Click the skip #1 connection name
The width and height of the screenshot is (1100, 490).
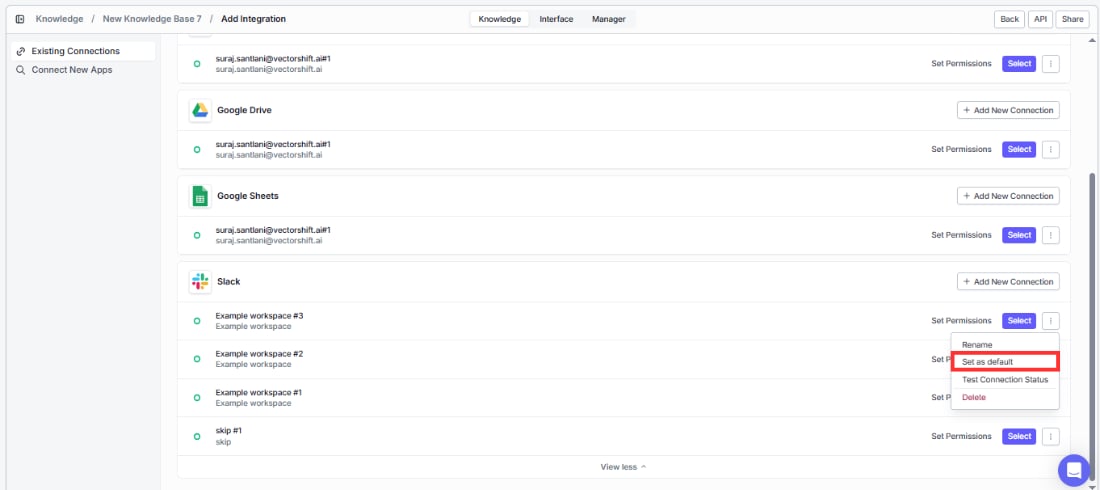[x=229, y=430]
